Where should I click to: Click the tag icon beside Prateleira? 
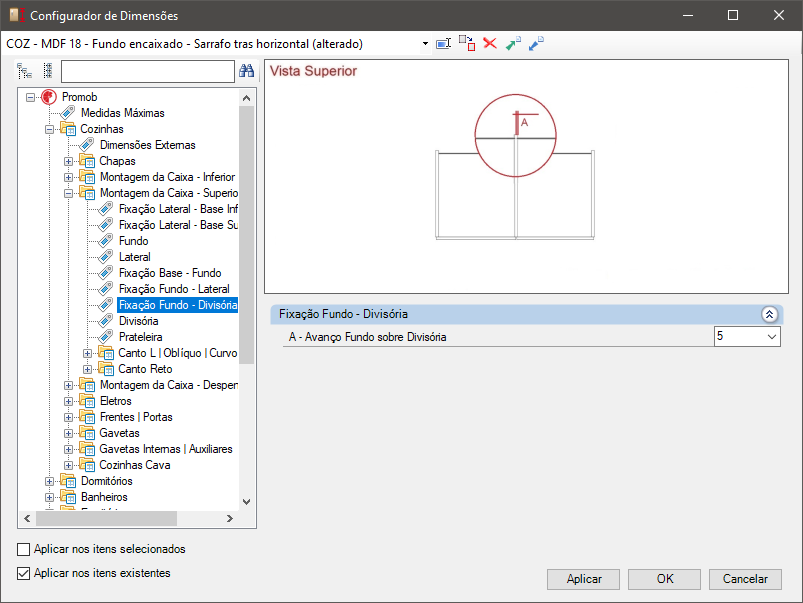(x=105, y=337)
